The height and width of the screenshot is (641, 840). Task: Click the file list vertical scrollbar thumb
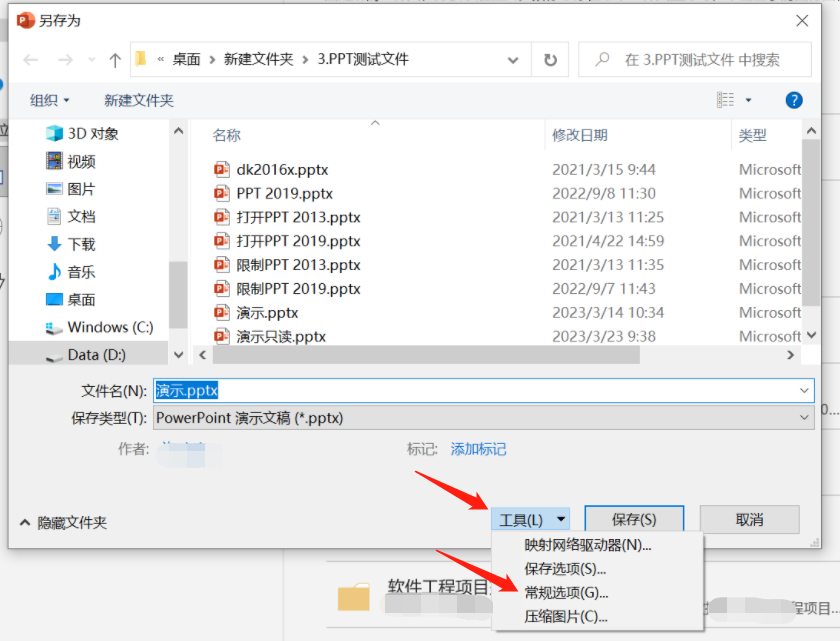pyautogui.click(x=811, y=222)
